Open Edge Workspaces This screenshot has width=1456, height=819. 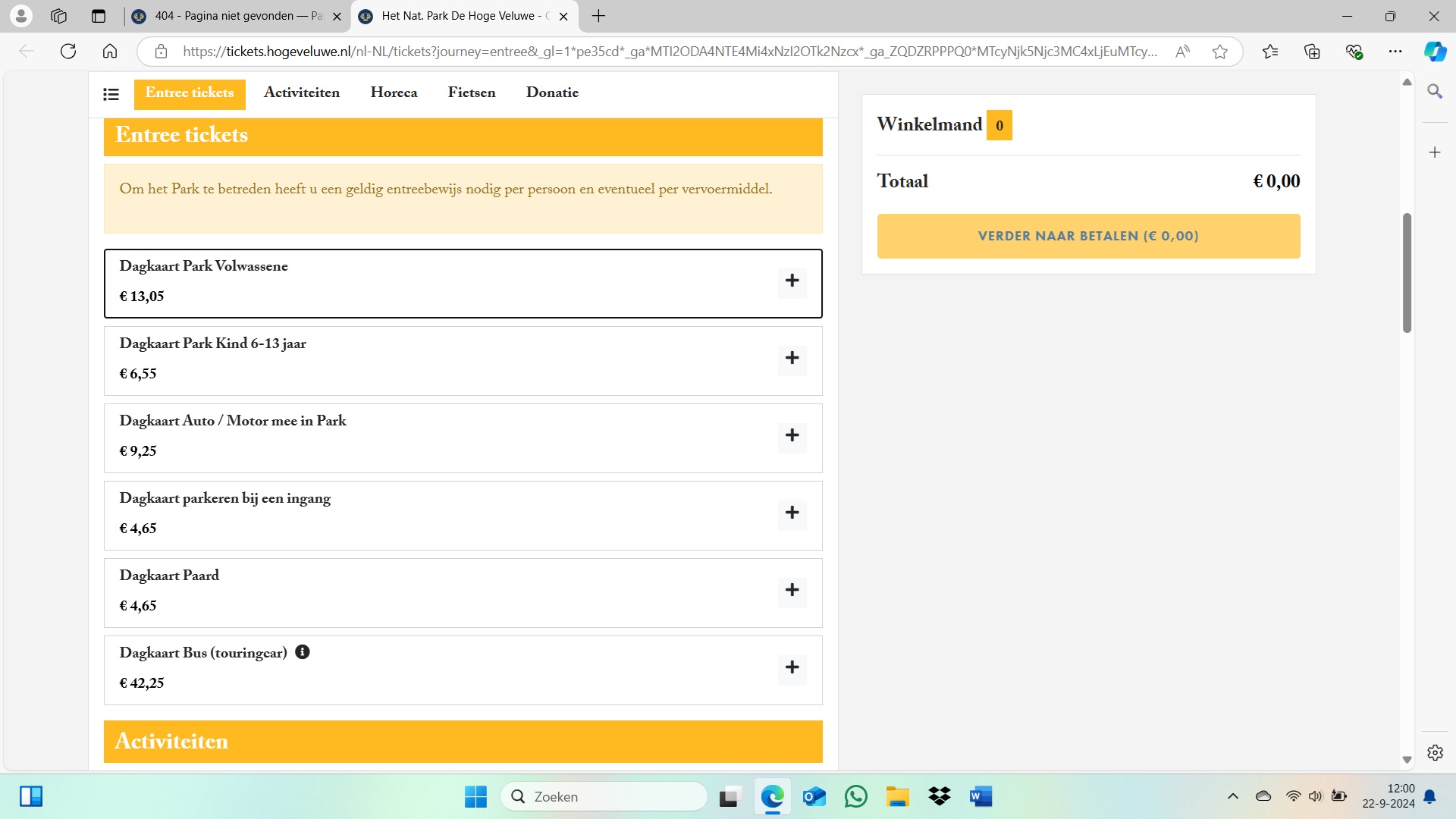click(x=58, y=16)
